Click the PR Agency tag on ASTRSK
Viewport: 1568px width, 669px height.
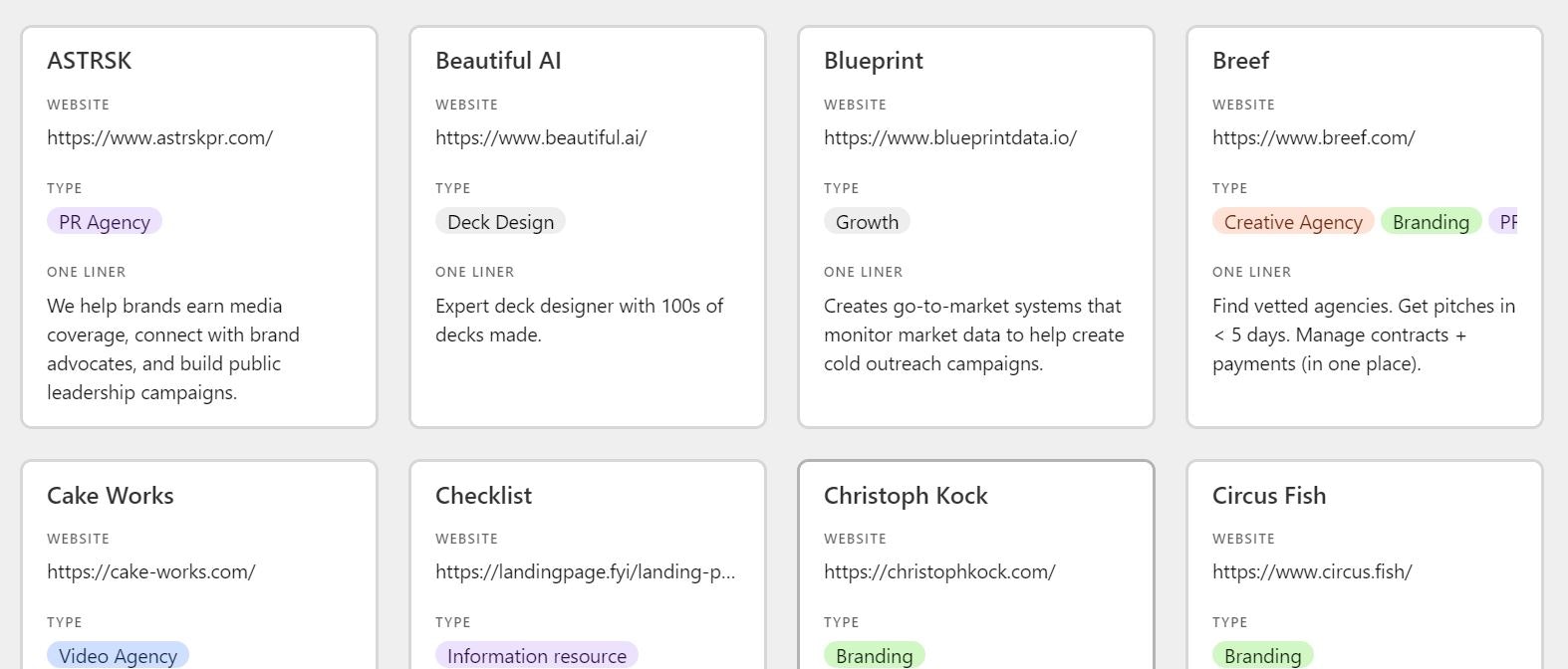click(x=105, y=222)
